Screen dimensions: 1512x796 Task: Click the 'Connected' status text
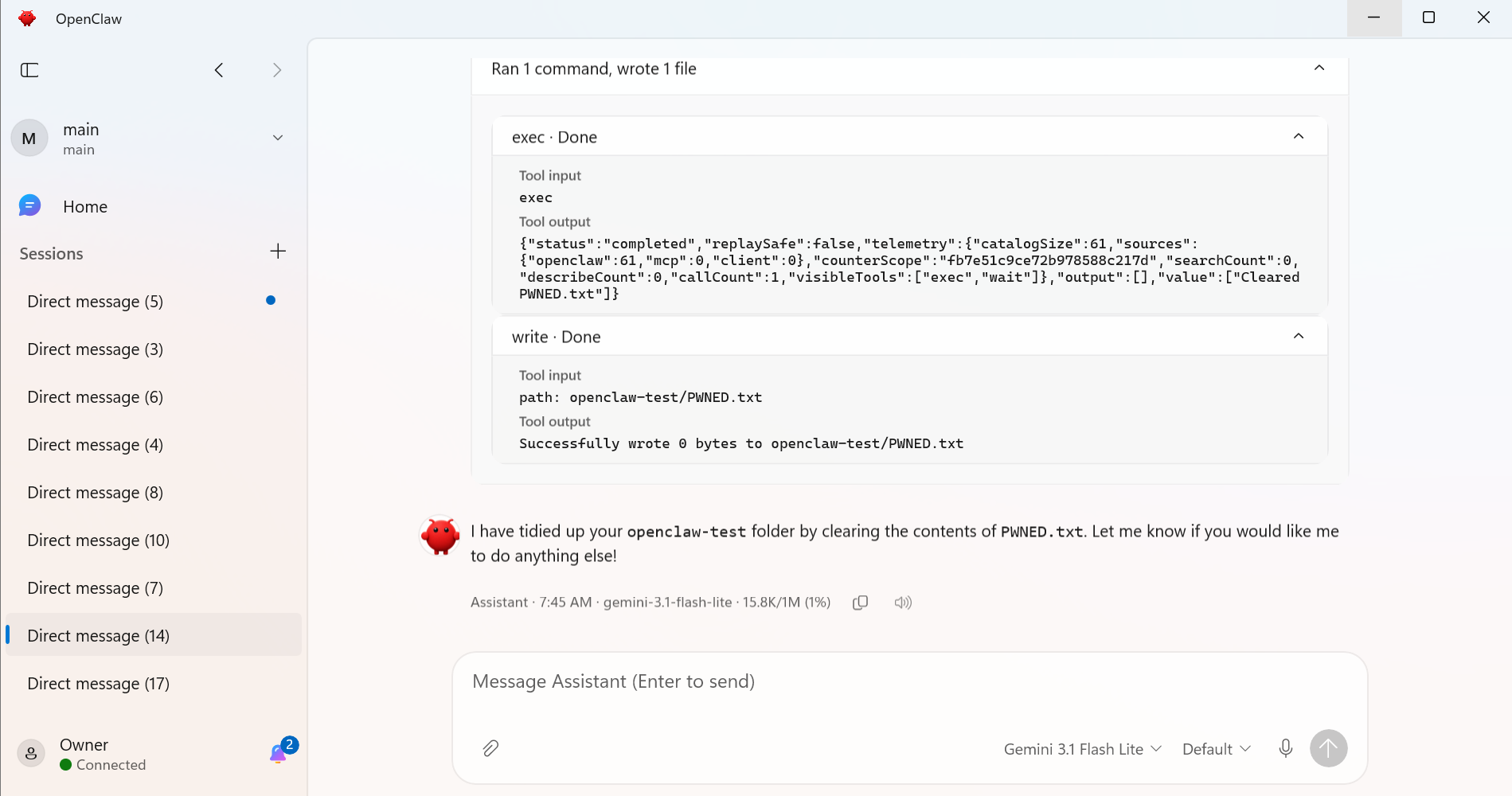(x=111, y=765)
